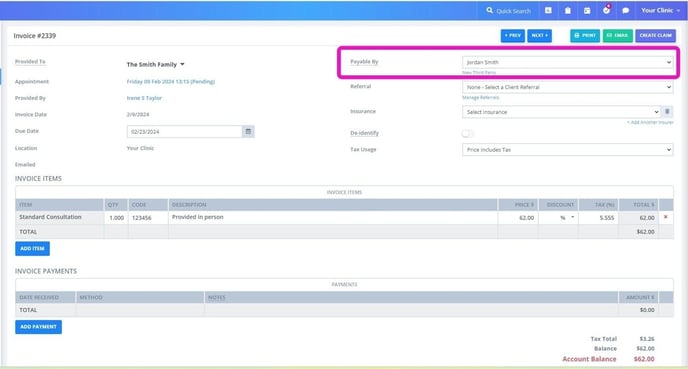This screenshot has width=688, height=369.
Task: Click the tax 5.555 cell
Action: click(x=599, y=218)
